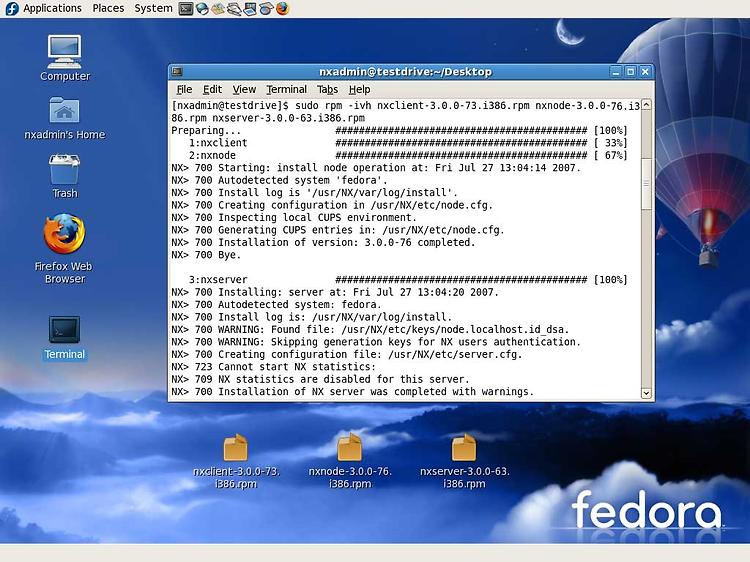Click the '2:nxnode' progress line

click(408, 155)
